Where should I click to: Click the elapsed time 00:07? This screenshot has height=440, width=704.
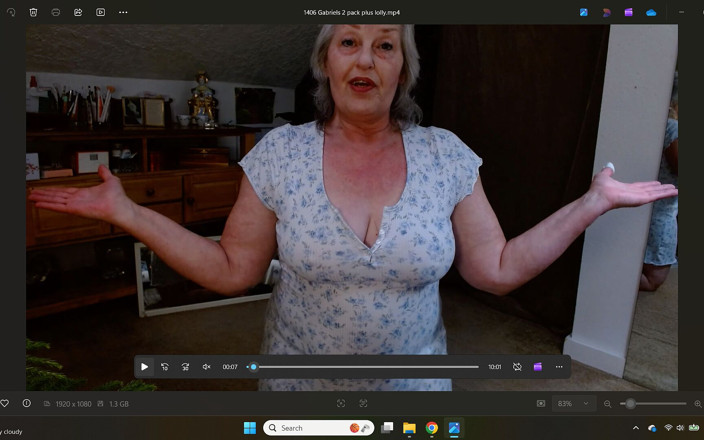[x=230, y=367]
